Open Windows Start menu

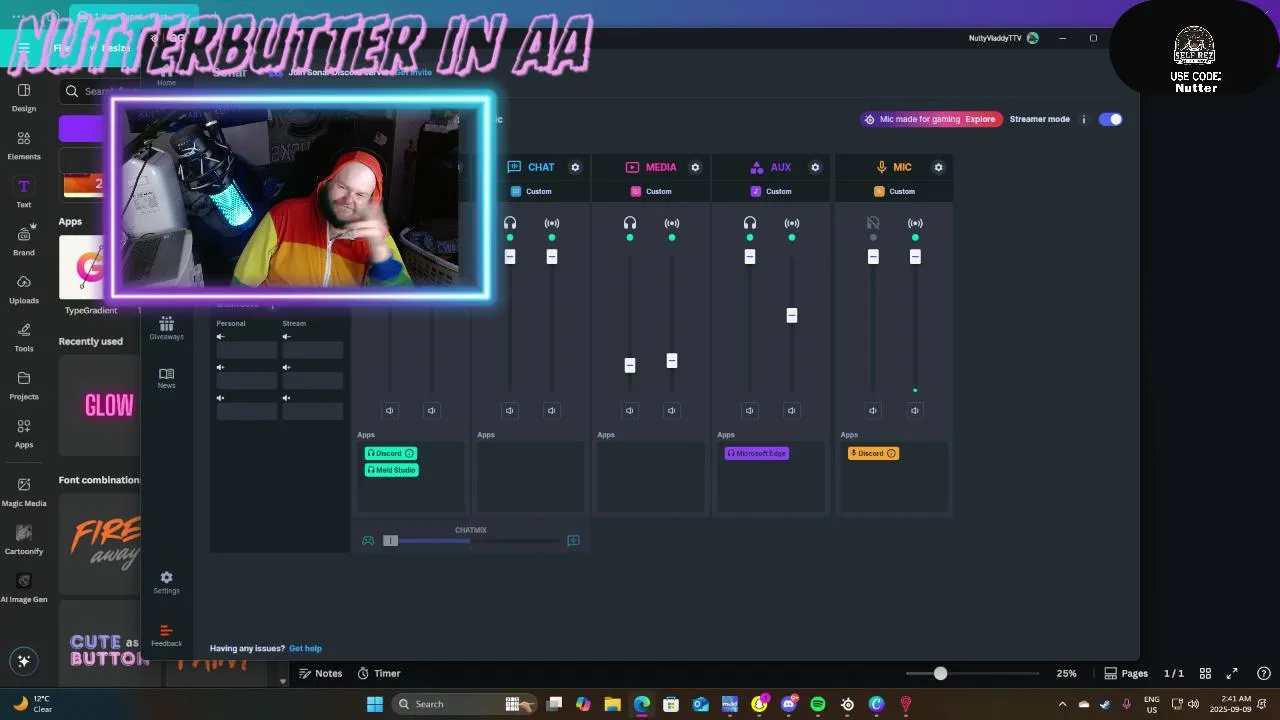coord(375,704)
